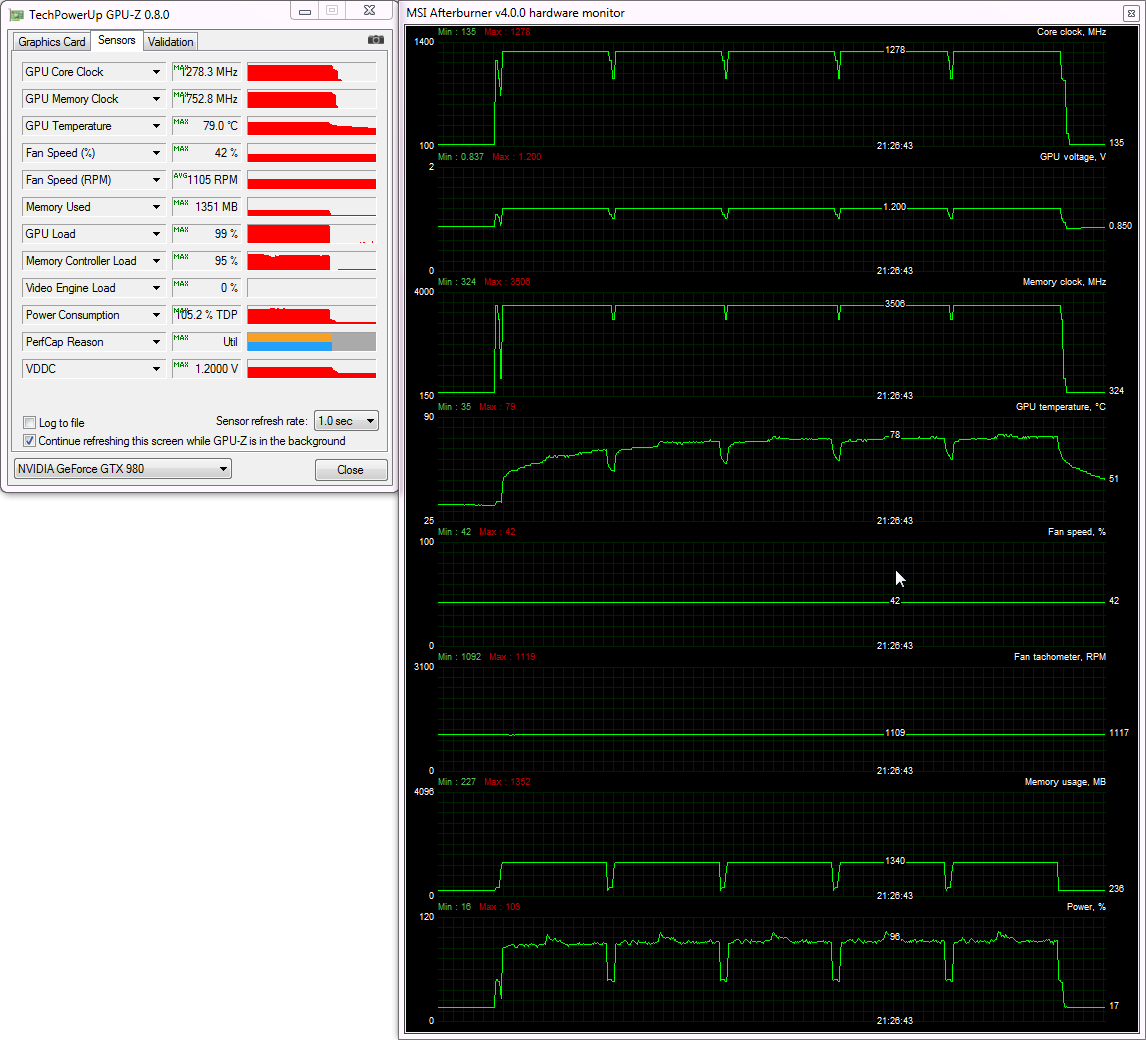This screenshot has width=1146, height=1040.
Task: Click the PerfCap Reason orange-blue color bar
Action: click(x=290, y=342)
